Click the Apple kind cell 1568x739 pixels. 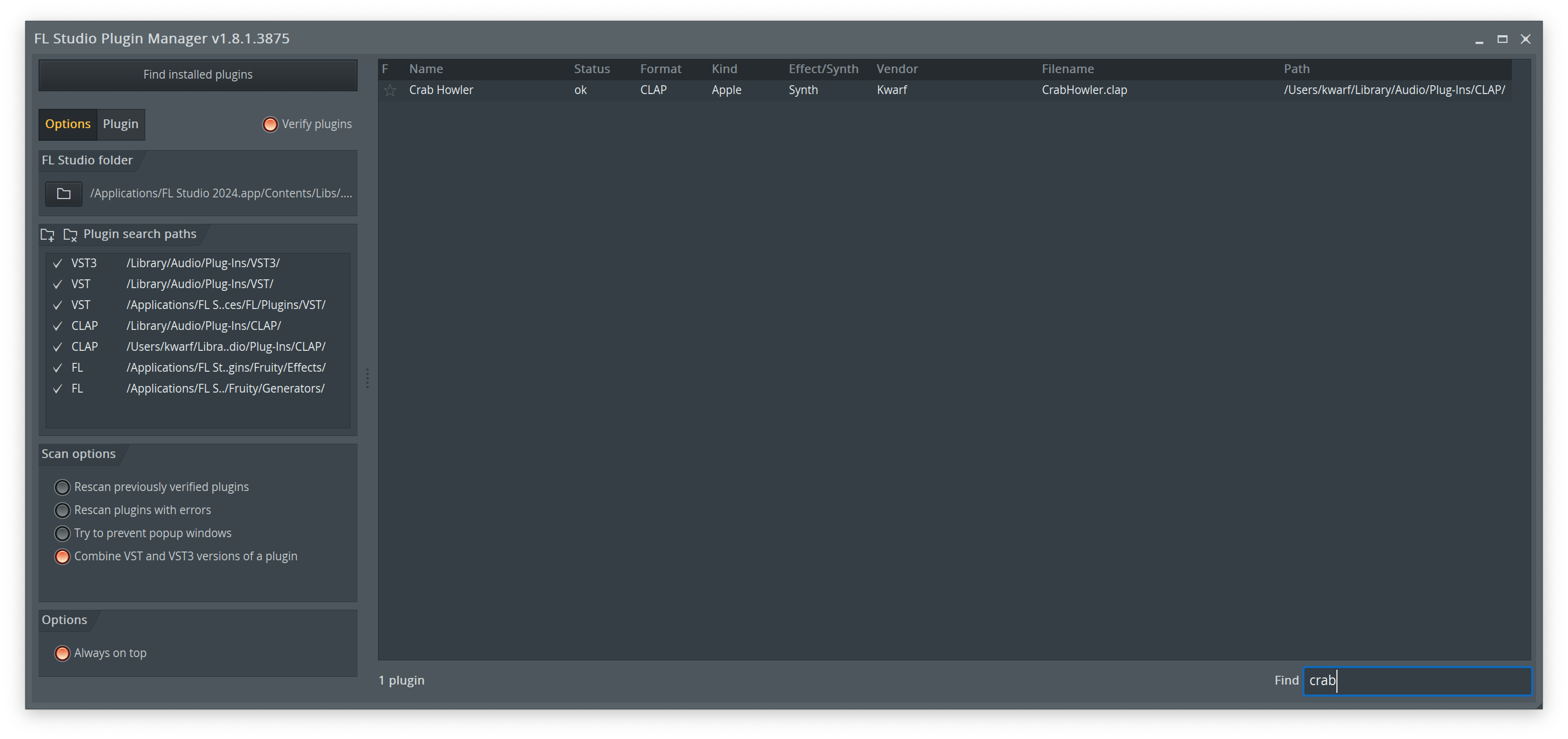click(726, 90)
